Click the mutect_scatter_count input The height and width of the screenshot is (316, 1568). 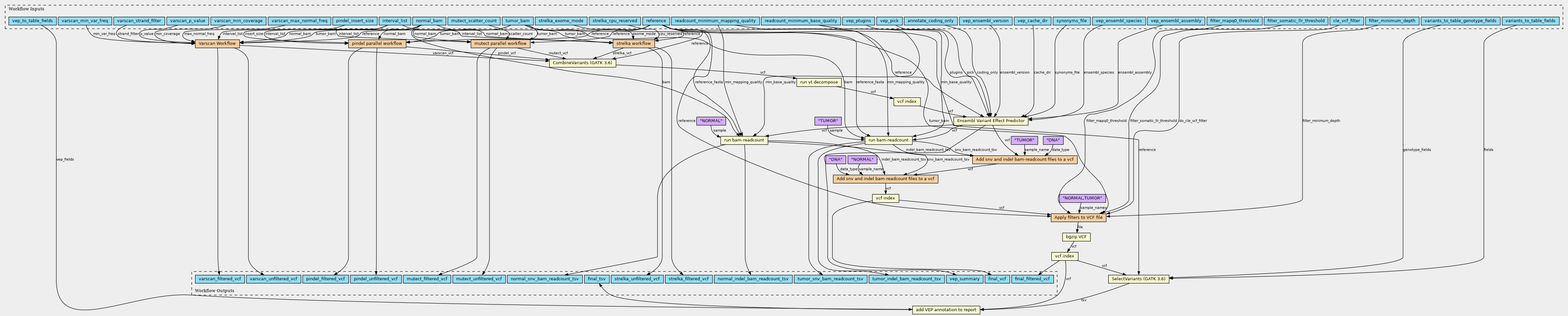pyautogui.click(x=474, y=21)
